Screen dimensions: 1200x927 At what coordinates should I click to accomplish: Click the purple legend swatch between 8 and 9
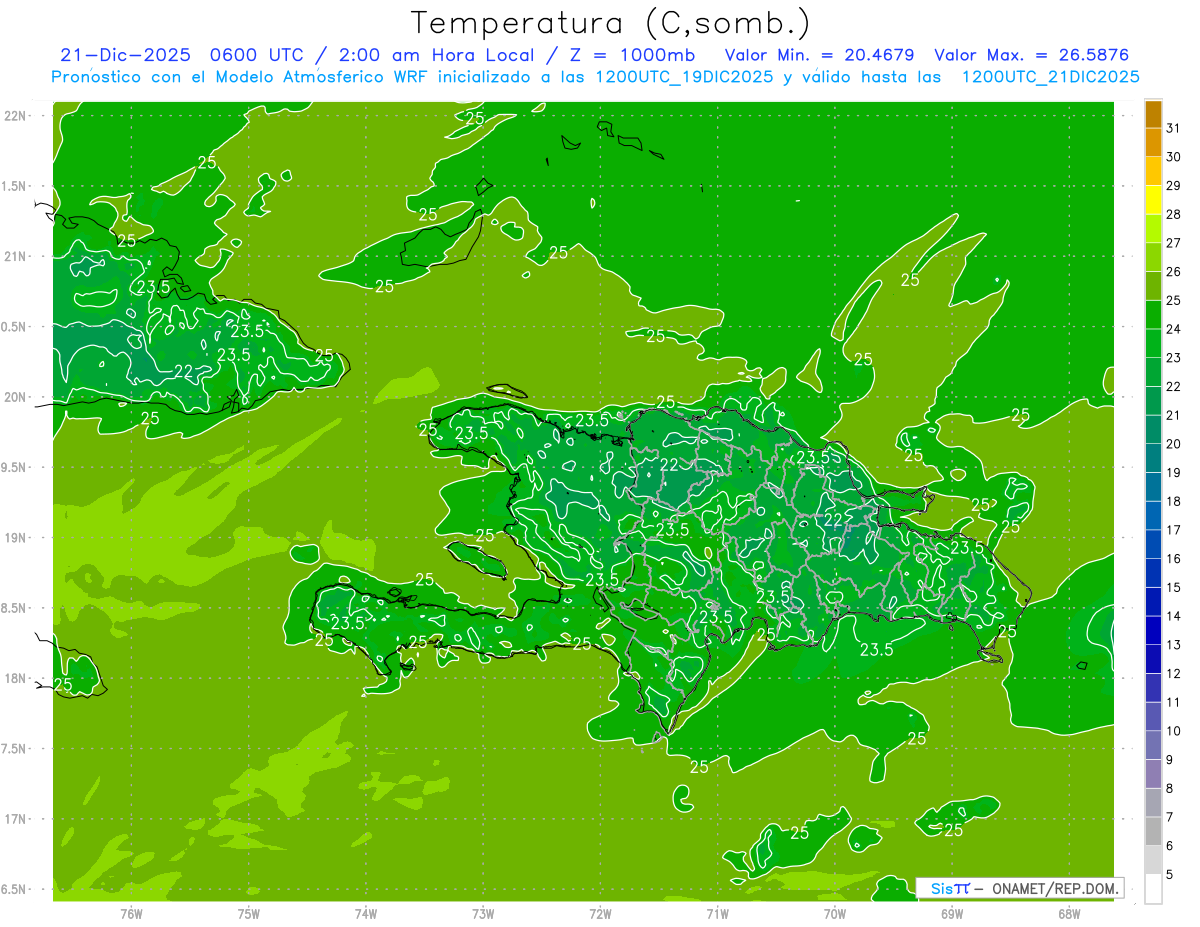[1153, 774]
